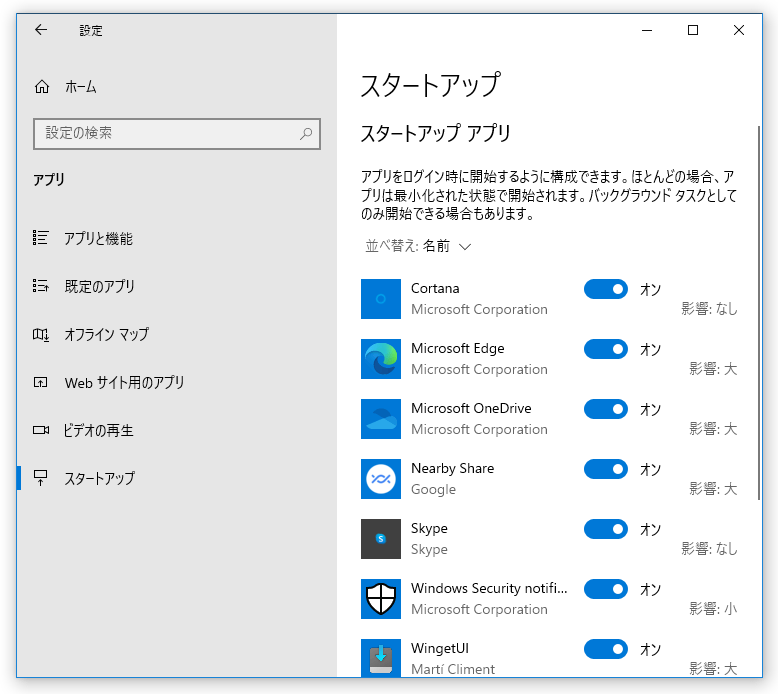
Task: Click the Cortana app icon
Action: coord(381,299)
